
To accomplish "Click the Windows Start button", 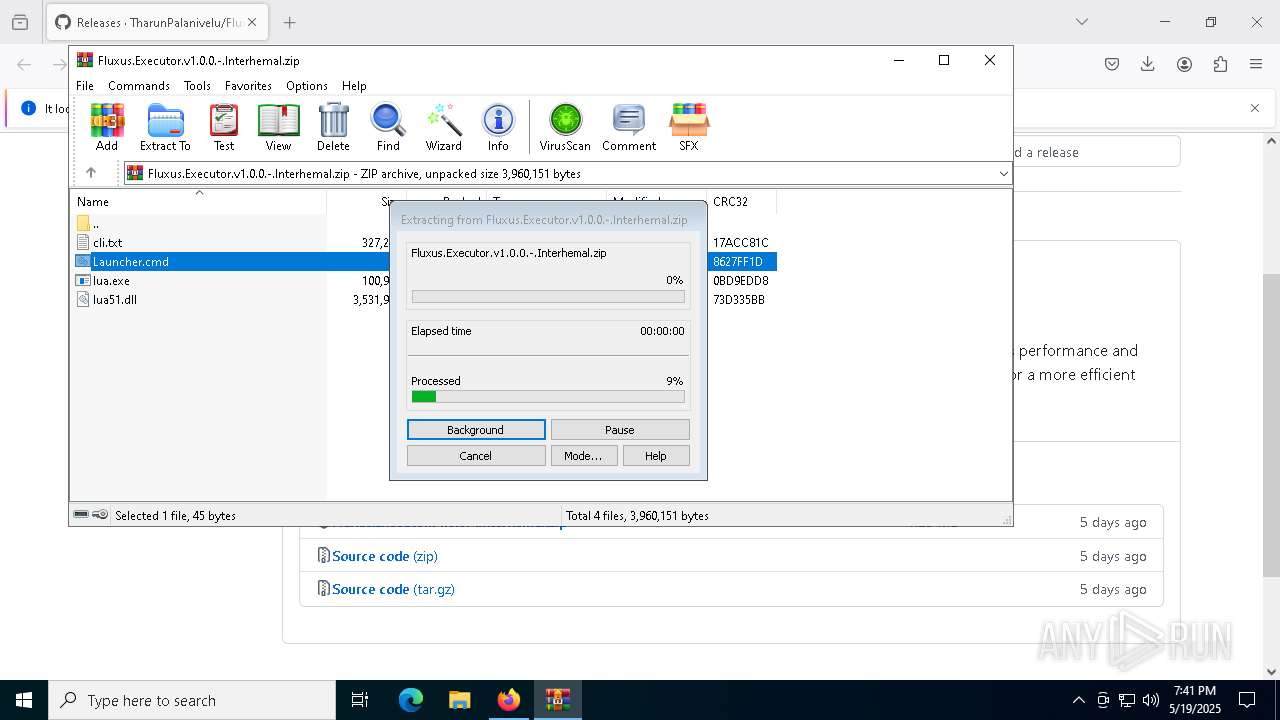I will 24,700.
